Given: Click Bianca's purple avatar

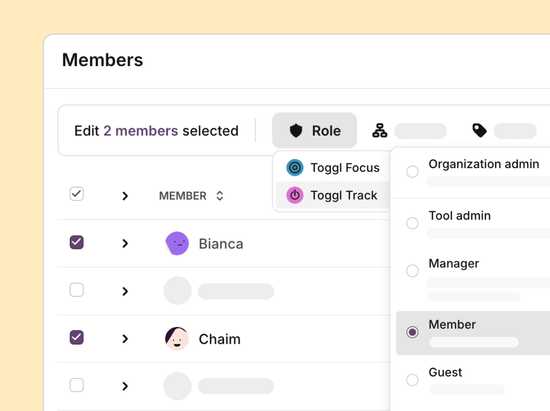Looking at the screenshot, I should (x=177, y=243).
